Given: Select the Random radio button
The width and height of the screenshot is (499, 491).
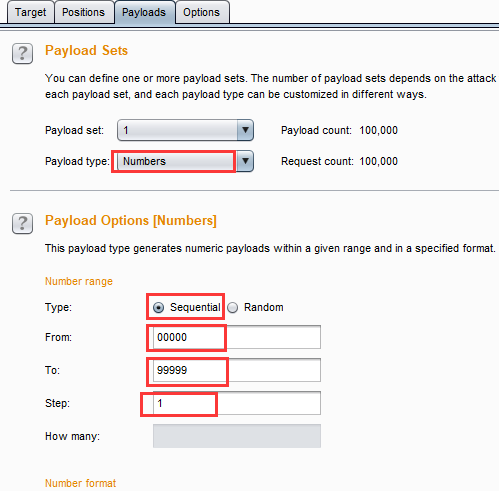Looking at the screenshot, I should [x=232, y=307].
